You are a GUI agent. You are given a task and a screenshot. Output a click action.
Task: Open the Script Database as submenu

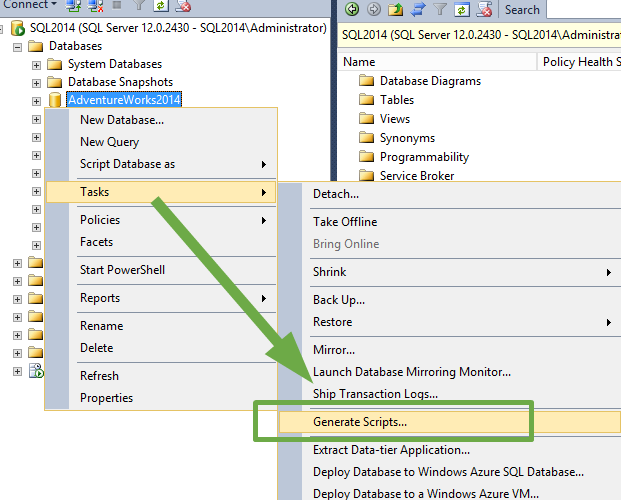161,164
